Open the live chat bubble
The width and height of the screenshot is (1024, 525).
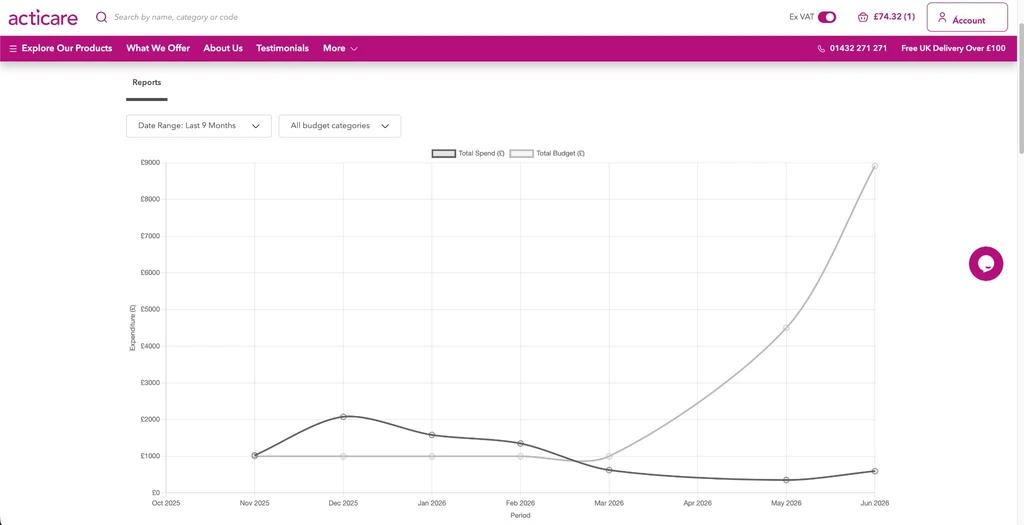[x=985, y=264]
